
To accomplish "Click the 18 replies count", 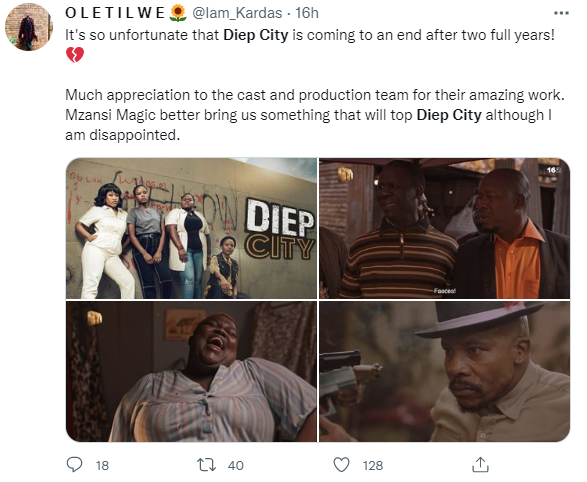I will [102, 465].
